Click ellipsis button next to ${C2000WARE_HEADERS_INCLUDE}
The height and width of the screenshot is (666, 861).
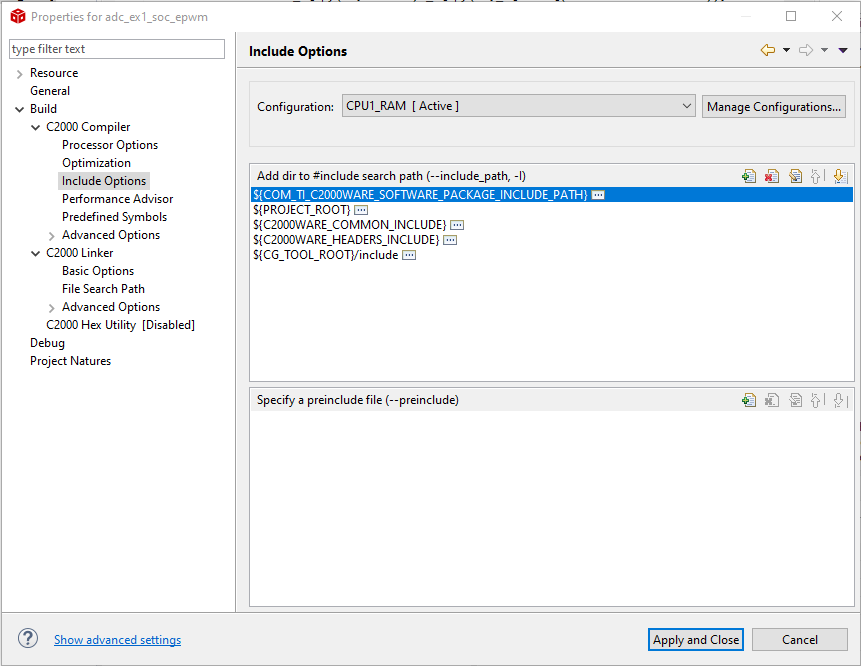(x=450, y=240)
